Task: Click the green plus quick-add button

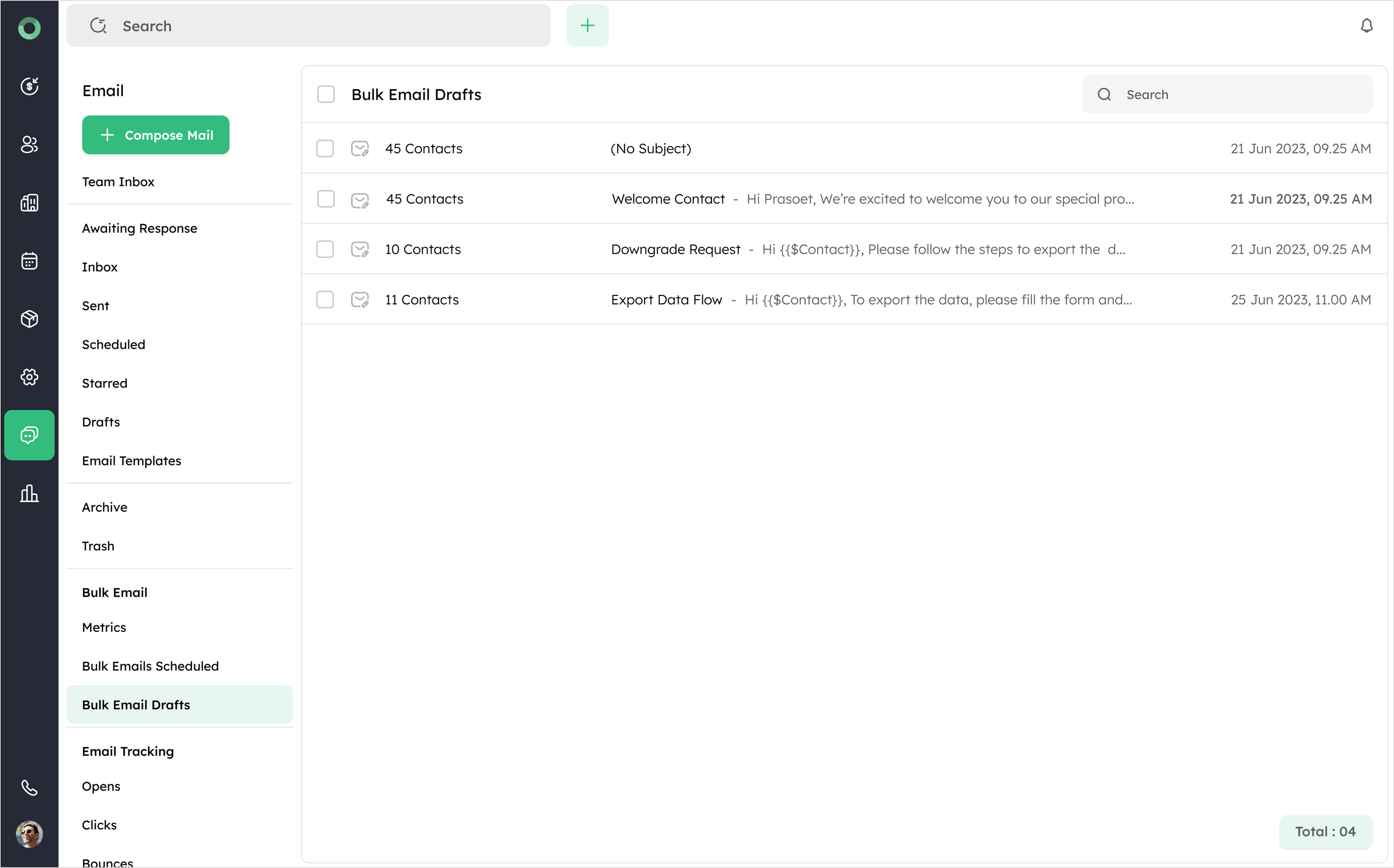Action: click(x=587, y=26)
